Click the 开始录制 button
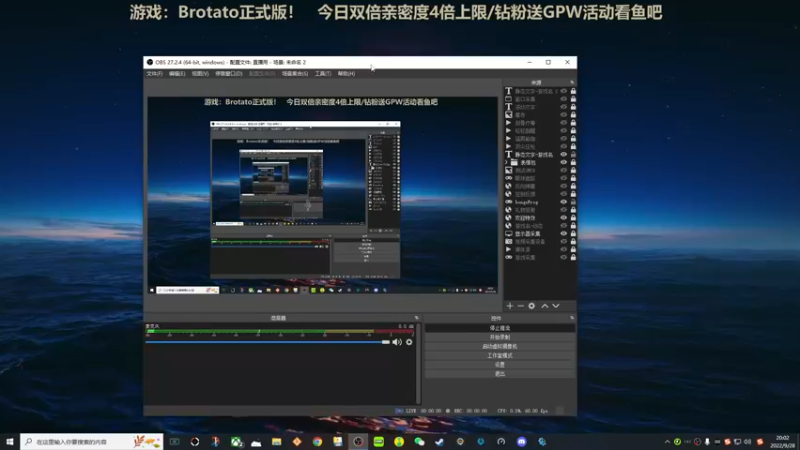 (499, 337)
